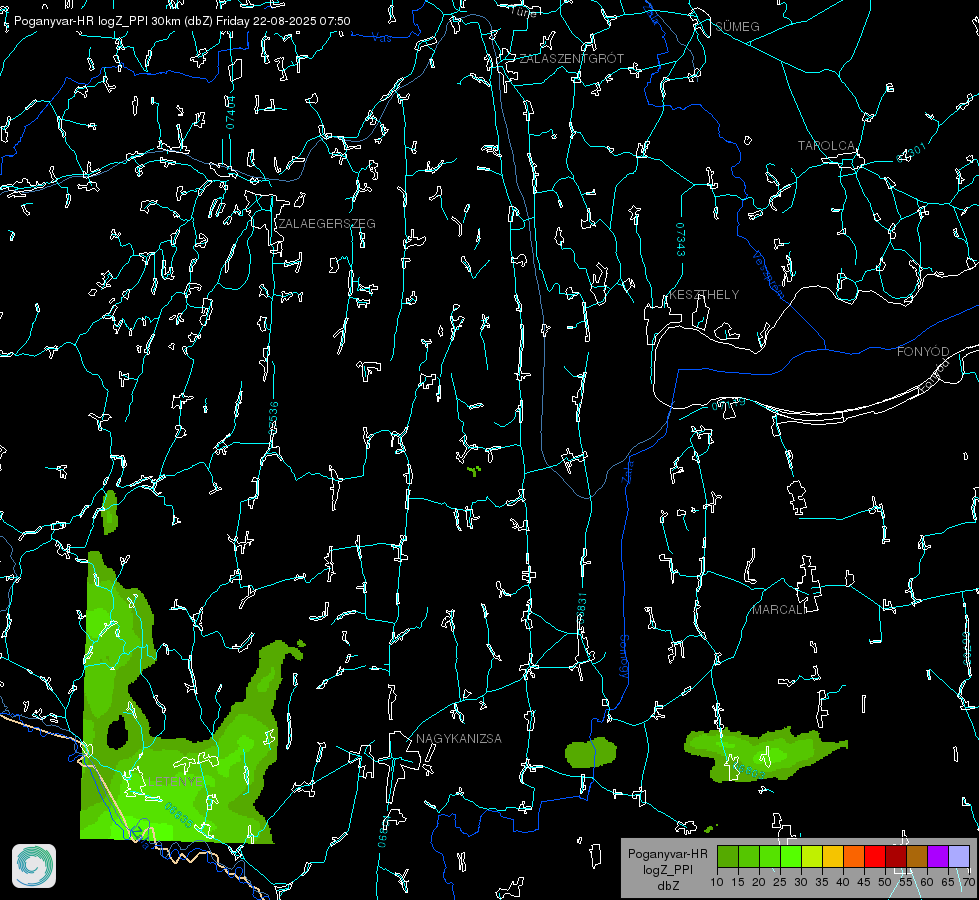Select the 20–25 dBZ green legend swatch
The height and width of the screenshot is (900, 979).
pos(770,856)
